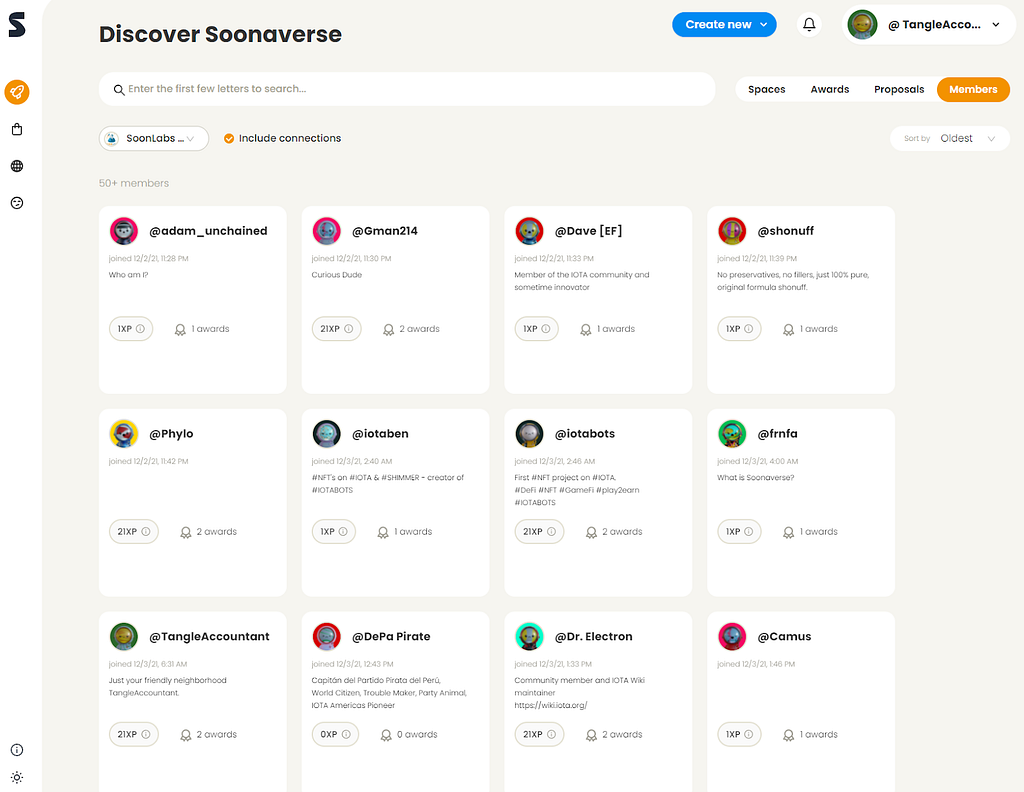Open notifications bell icon
1024x792 pixels.
[x=809, y=25]
